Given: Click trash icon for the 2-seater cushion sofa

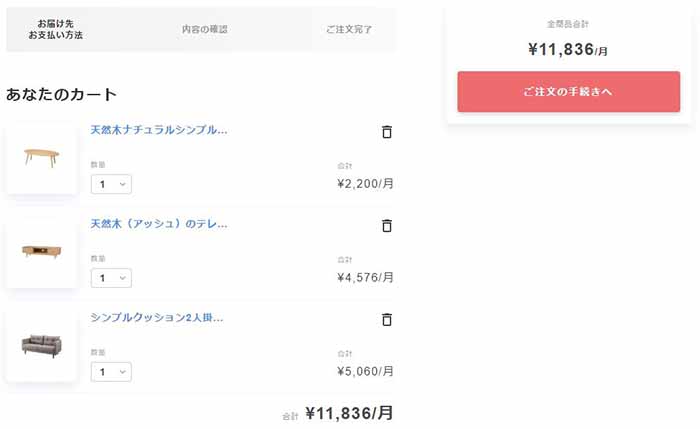Looking at the screenshot, I should (x=387, y=319).
